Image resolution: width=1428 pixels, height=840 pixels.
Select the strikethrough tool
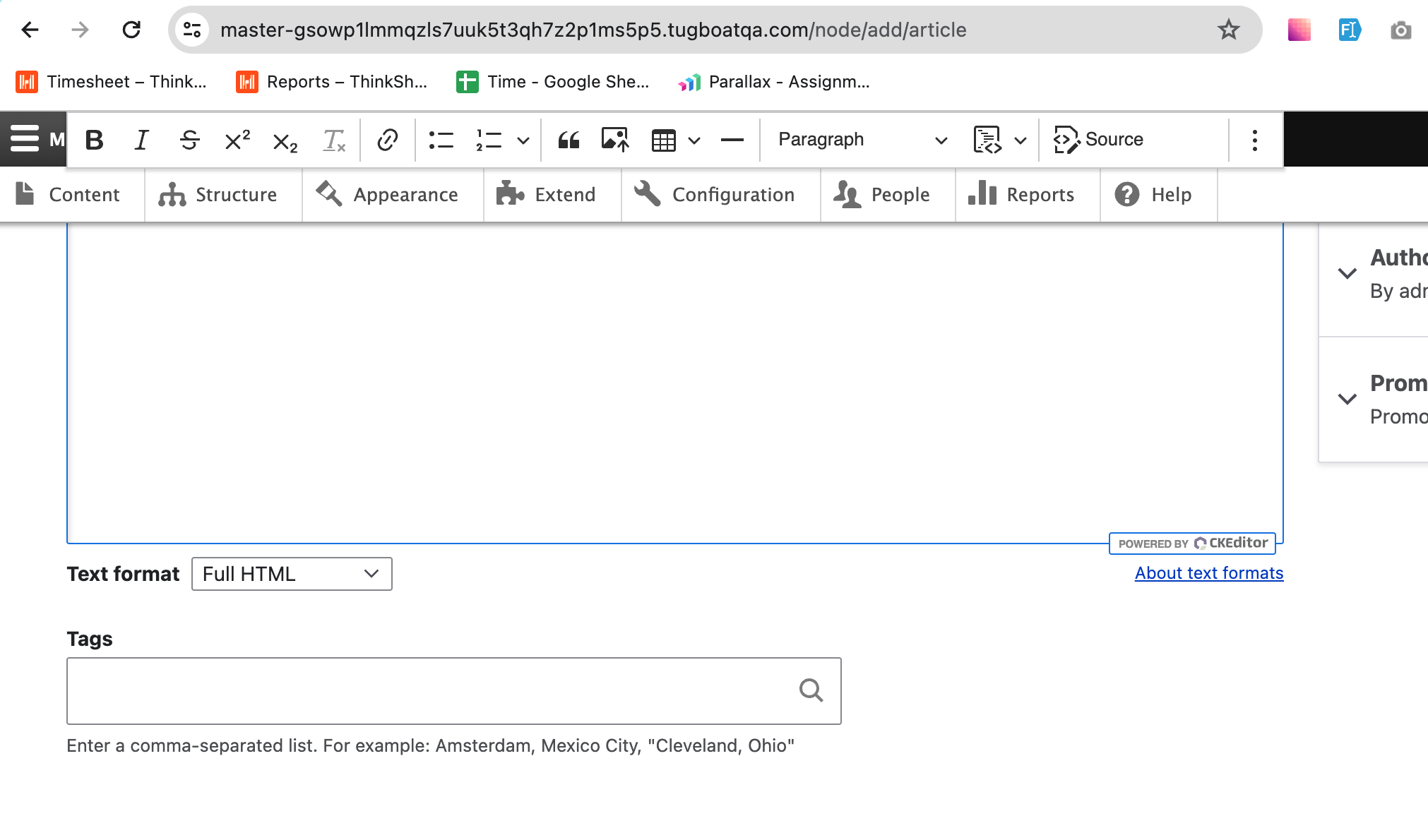(189, 139)
